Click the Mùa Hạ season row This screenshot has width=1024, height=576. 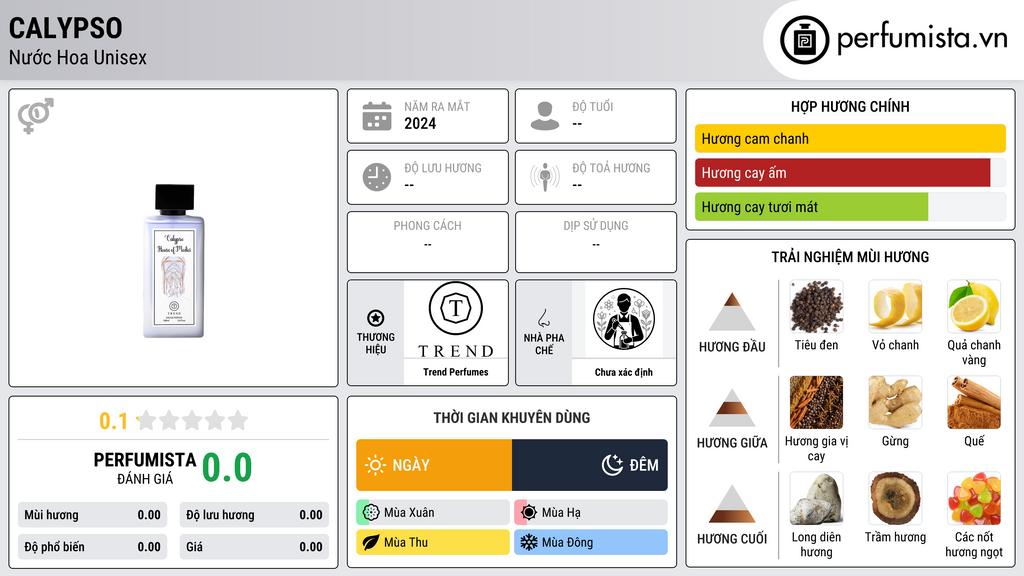pos(591,512)
